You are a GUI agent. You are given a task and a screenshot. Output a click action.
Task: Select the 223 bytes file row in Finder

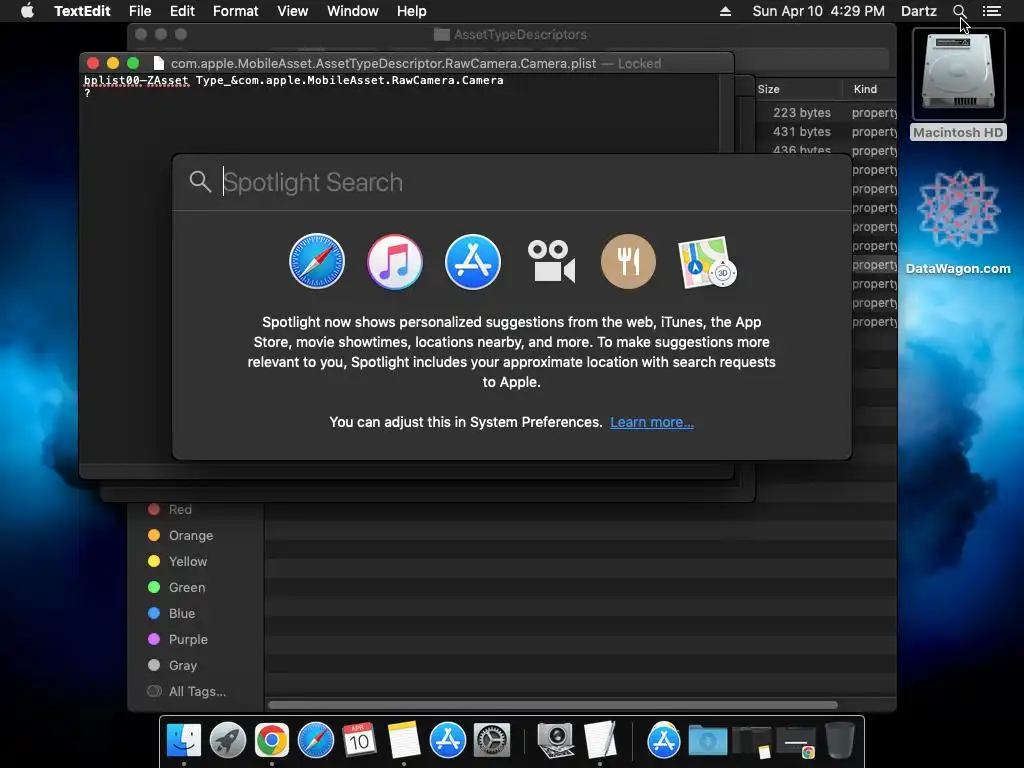pos(827,112)
